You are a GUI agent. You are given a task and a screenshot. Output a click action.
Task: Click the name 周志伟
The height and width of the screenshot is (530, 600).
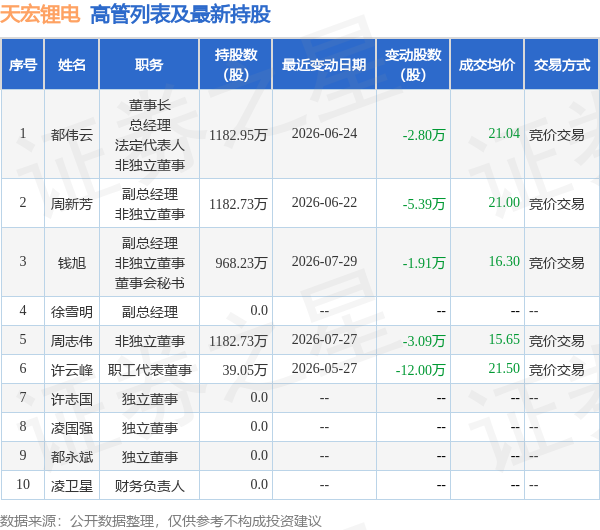(x=72, y=341)
